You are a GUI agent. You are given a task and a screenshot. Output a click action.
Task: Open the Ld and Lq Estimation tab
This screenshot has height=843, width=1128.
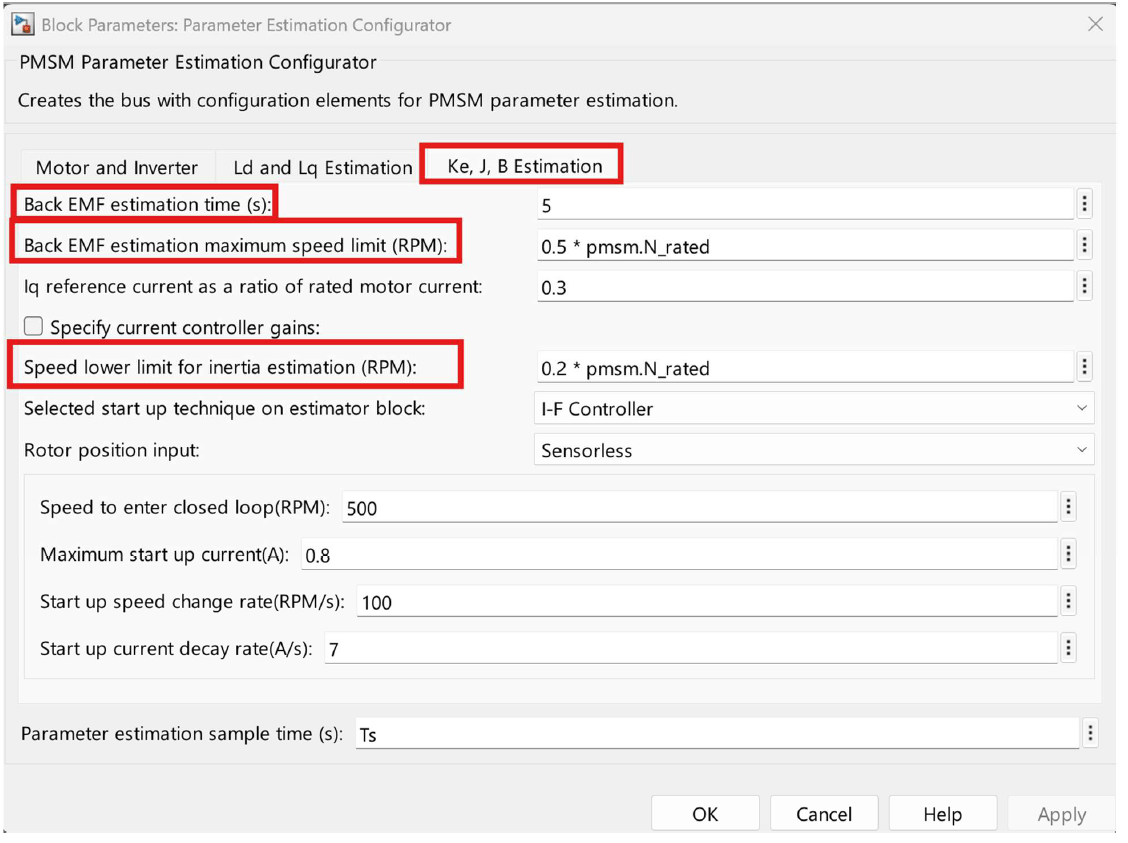coord(322,168)
